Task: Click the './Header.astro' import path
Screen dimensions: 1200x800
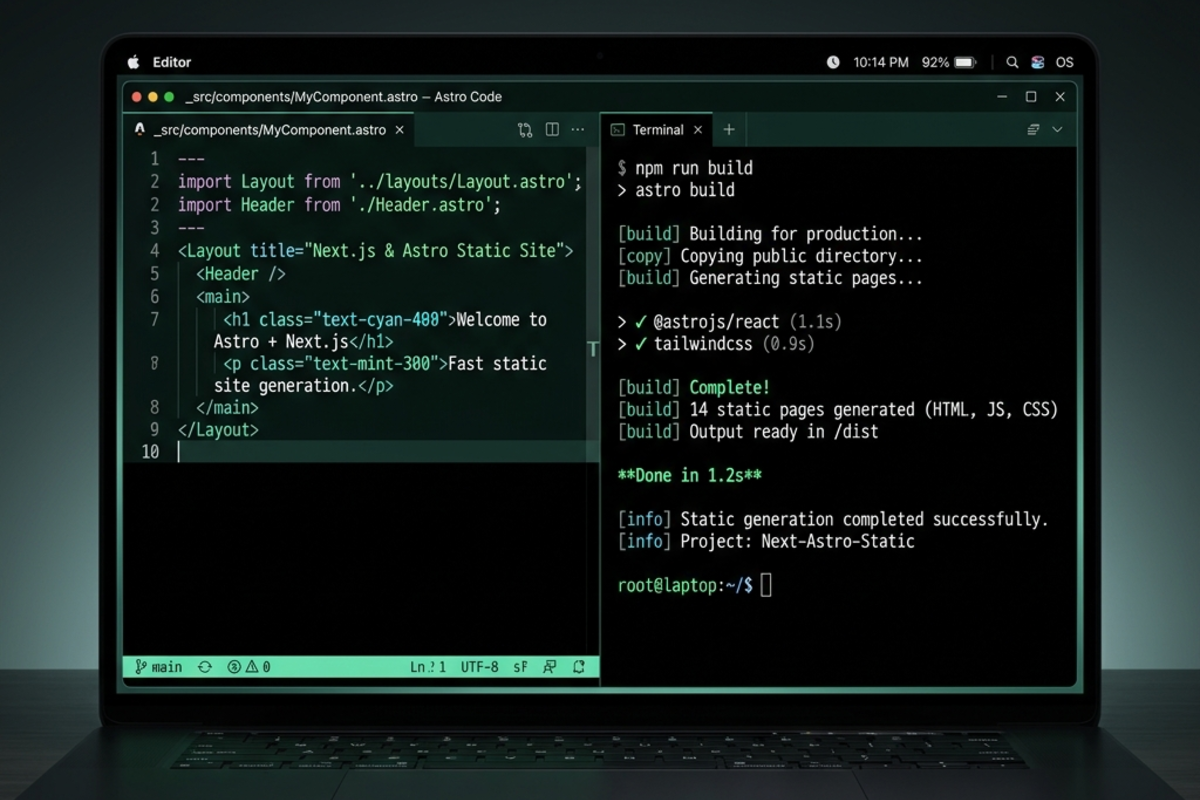Action: (420, 205)
